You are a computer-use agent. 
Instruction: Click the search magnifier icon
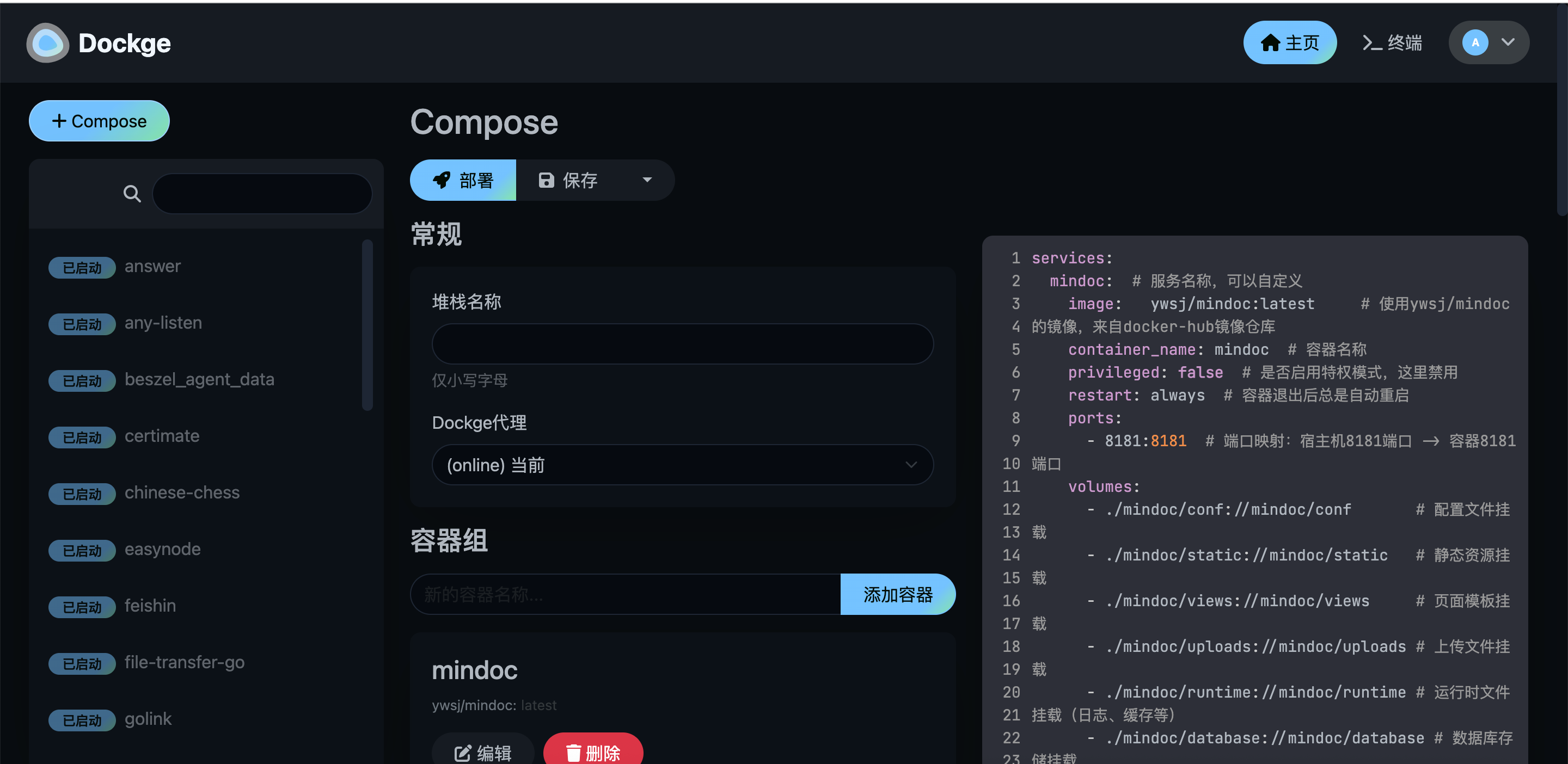tap(131, 193)
